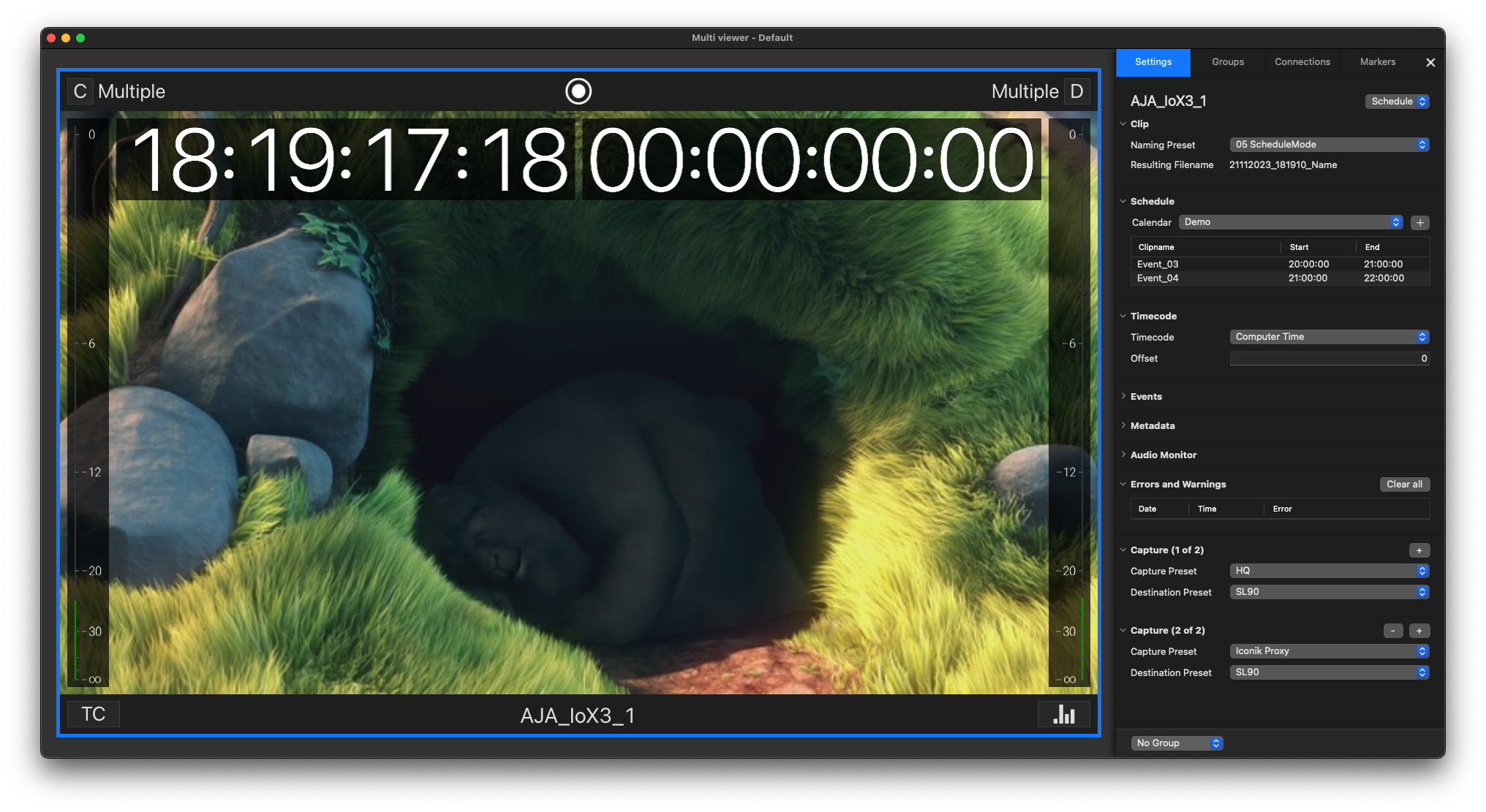The image size is (1486, 812).
Task: Click the Multiple label next to D
Action: (1025, 91)
